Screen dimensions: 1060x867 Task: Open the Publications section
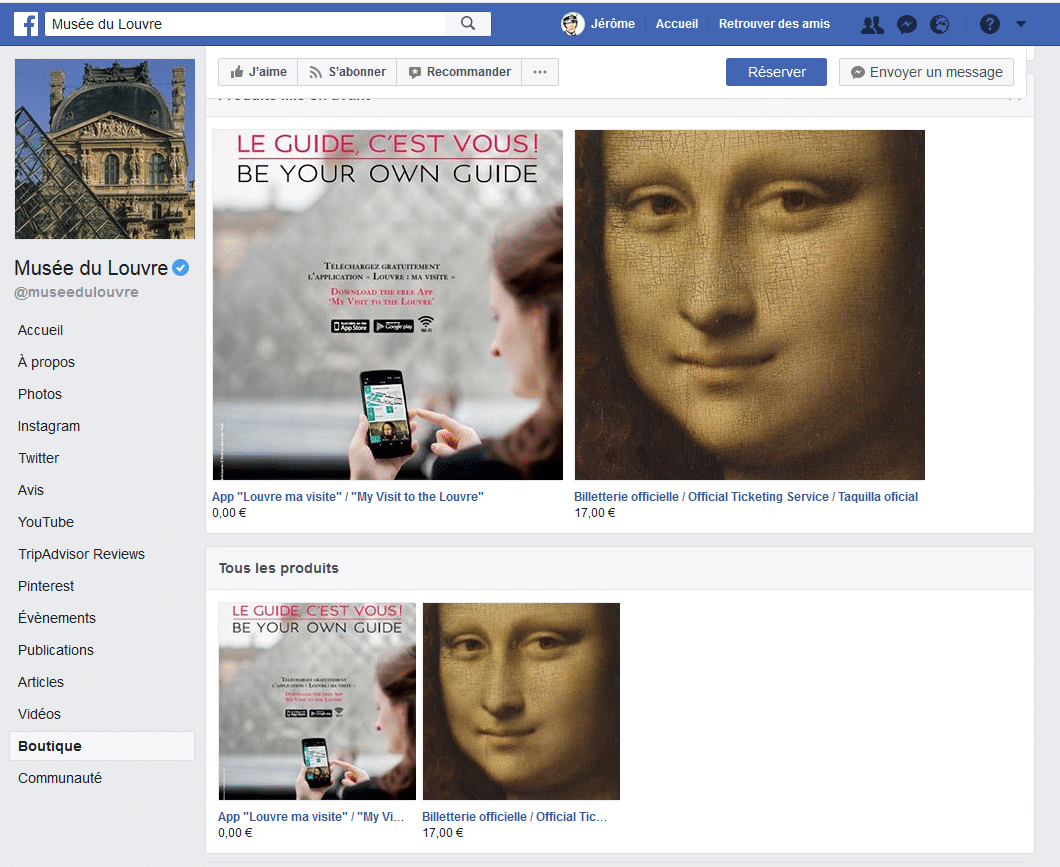(x=56, y=650)
